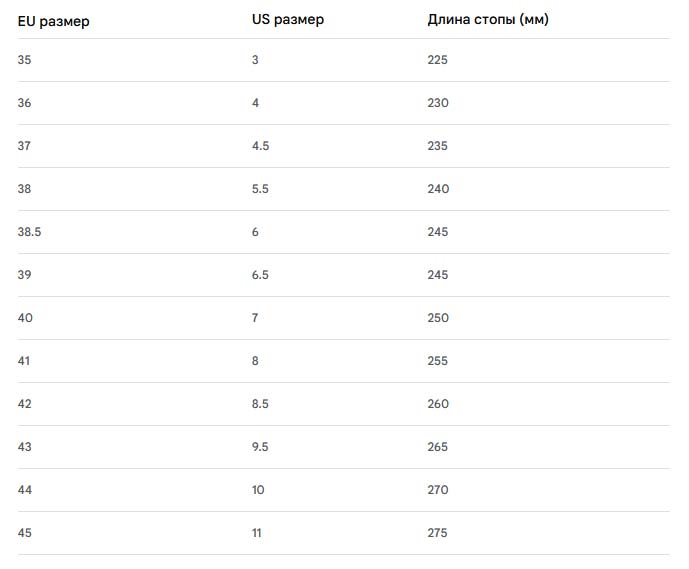Viewport: 689px width, 569px height.
Task: Select foot length 270 cell
Action: (x=437, y=490)
